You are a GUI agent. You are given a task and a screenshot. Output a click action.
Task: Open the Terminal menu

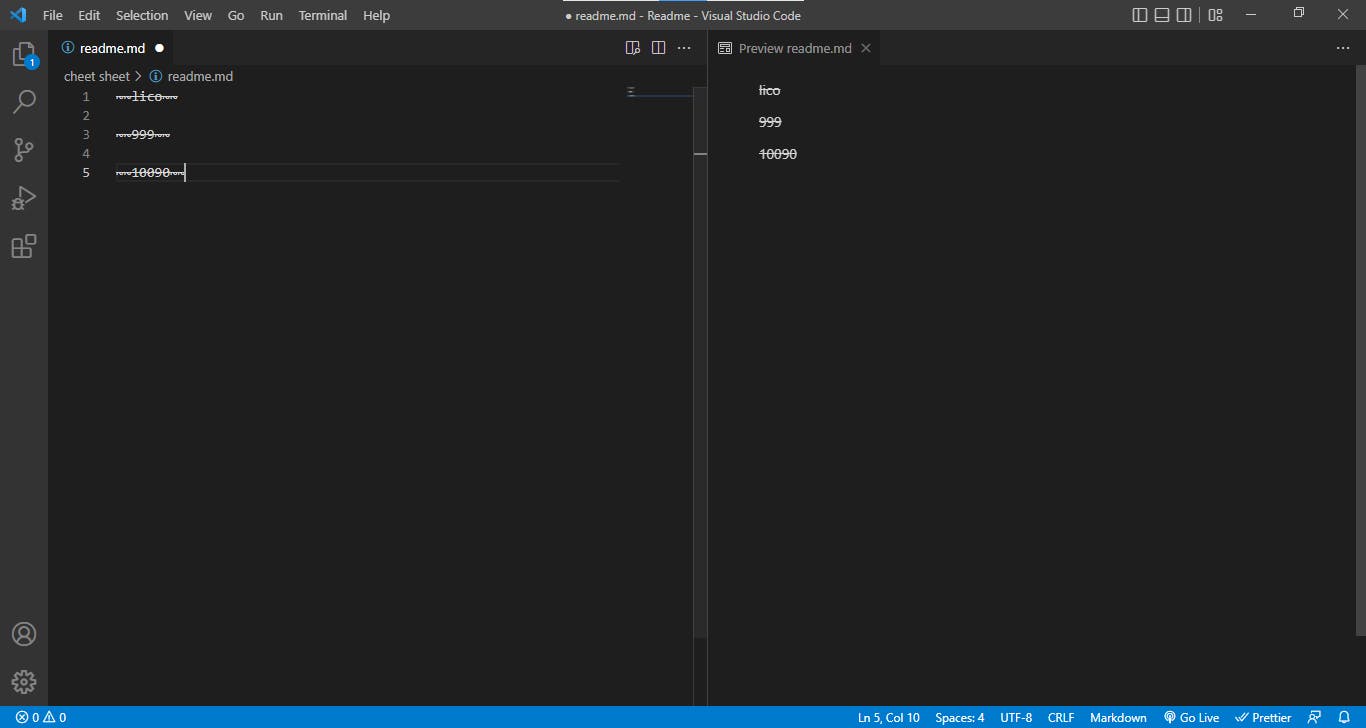(x=323, y=15)
